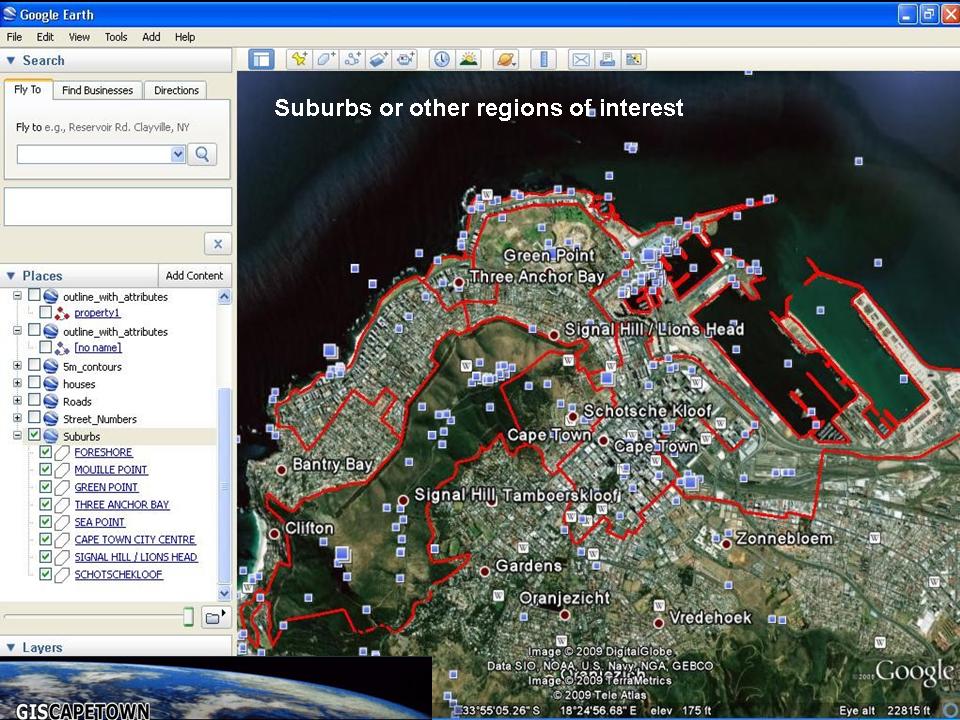
Task: Click the Bantry Bay placemark on map
Action: tap(281, 470)
